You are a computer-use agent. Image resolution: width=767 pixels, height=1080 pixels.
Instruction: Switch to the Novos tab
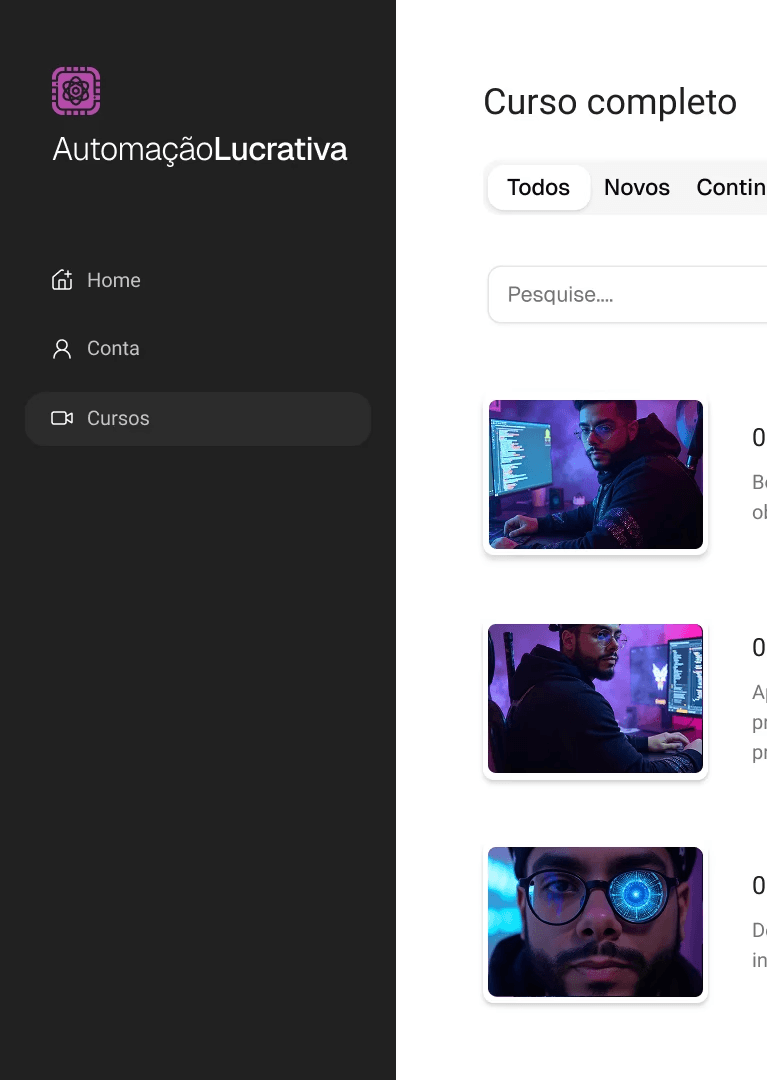click(637, 187)
